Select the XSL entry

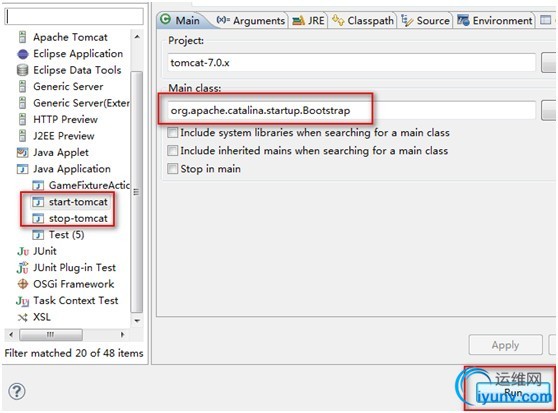[42, 317]
